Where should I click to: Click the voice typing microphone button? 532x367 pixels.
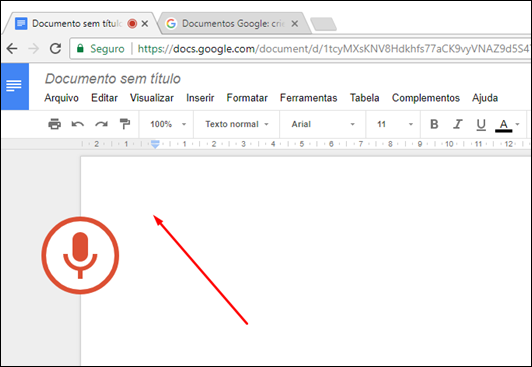click(80, 255)
